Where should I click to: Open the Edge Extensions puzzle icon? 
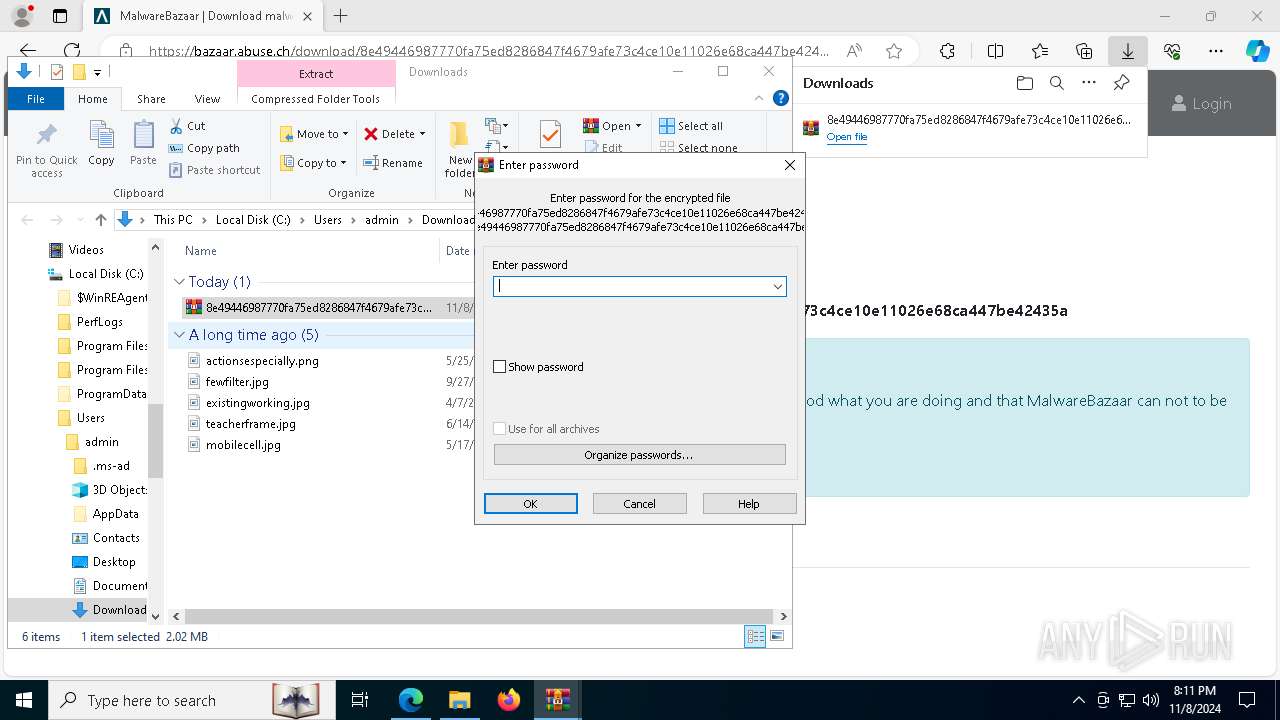click(947, 51)
